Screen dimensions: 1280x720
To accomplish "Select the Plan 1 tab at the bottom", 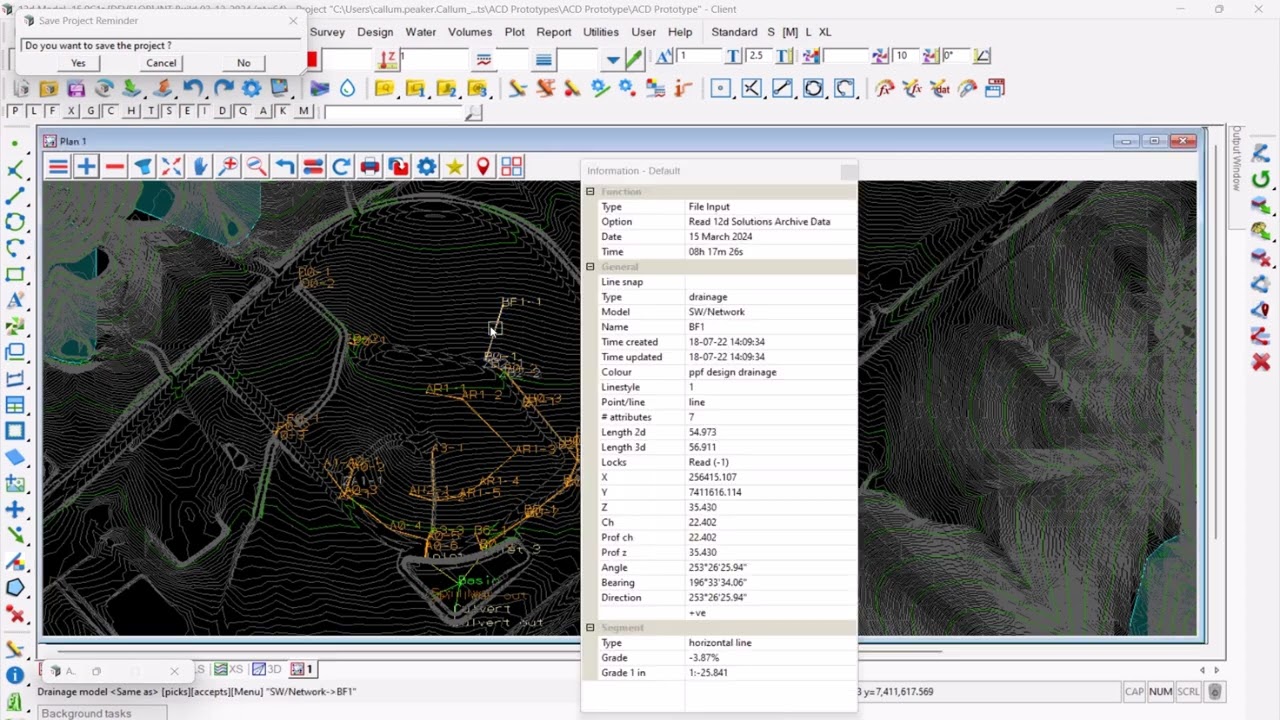I will (302, 669).
